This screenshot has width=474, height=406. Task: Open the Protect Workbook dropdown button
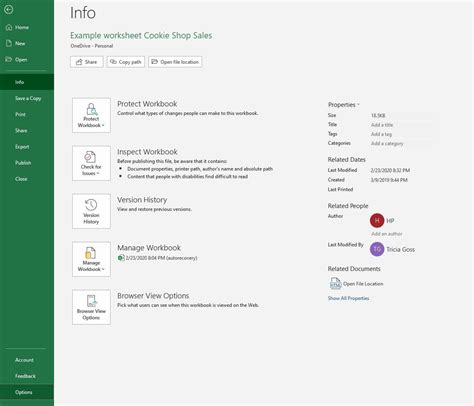click(91, 115)
